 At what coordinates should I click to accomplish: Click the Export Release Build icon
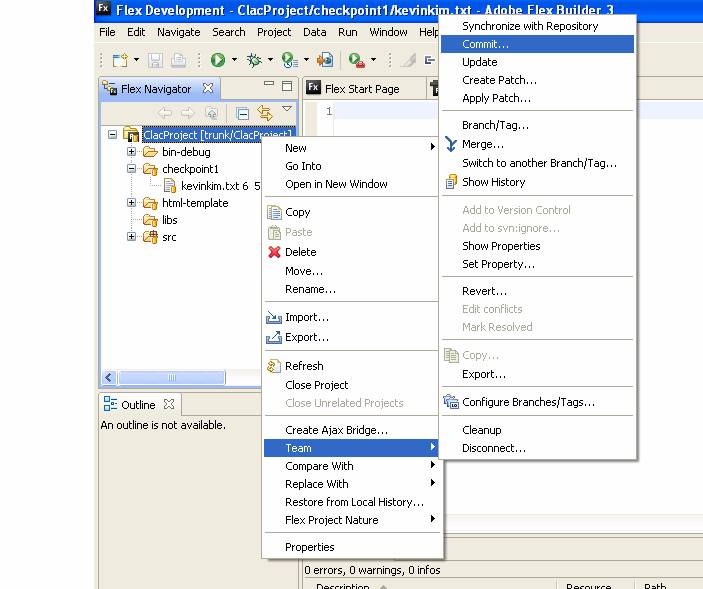click(325, 60)
